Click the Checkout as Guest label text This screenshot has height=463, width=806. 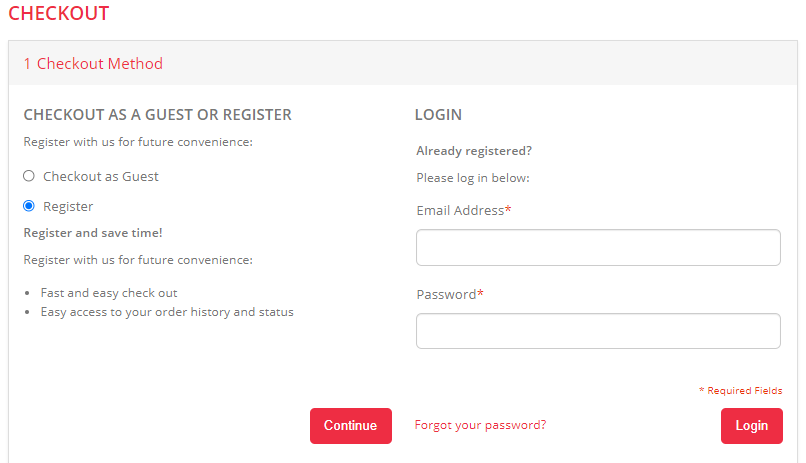101,176
